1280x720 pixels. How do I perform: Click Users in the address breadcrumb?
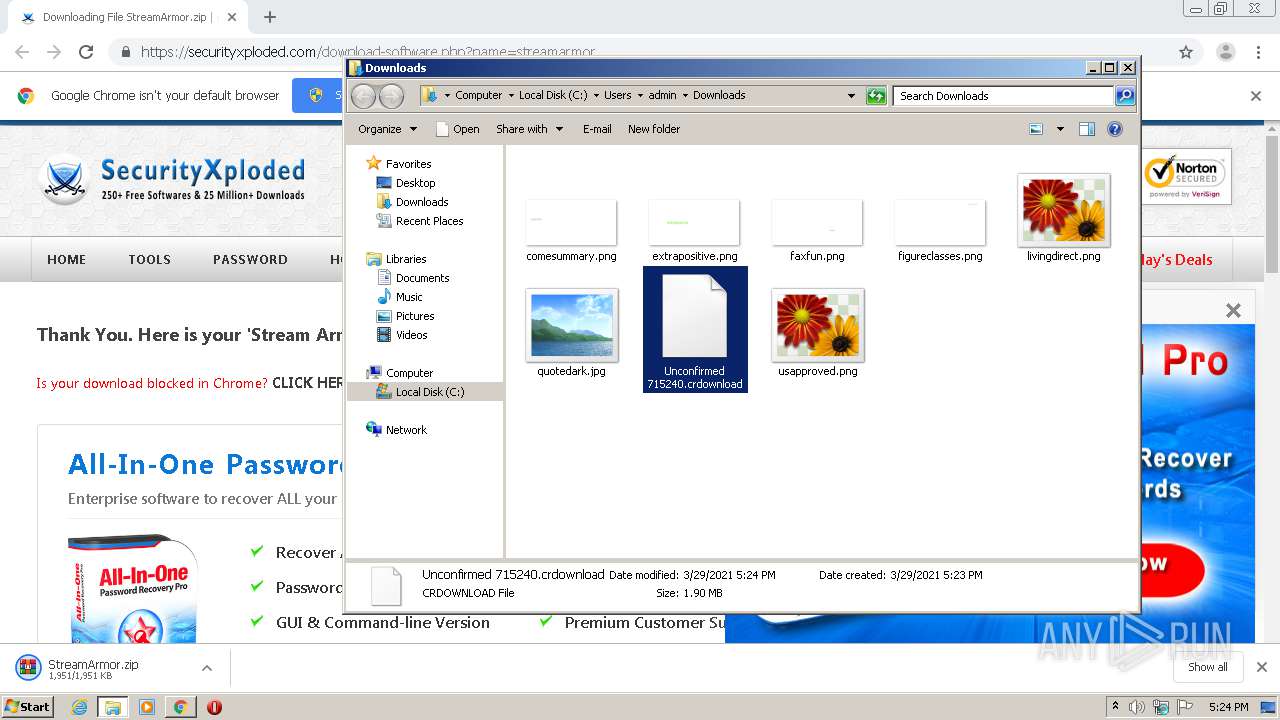tap(617, 96)
